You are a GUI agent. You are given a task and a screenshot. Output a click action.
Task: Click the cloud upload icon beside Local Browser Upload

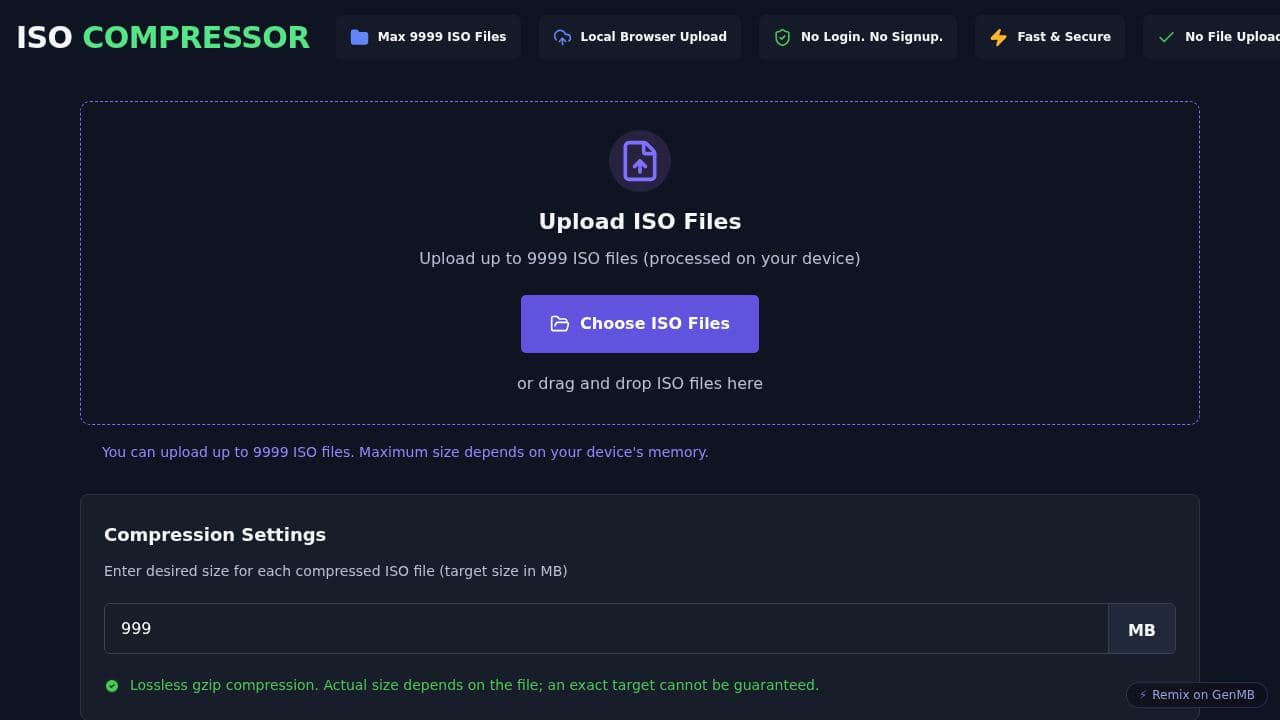point(562,37)
